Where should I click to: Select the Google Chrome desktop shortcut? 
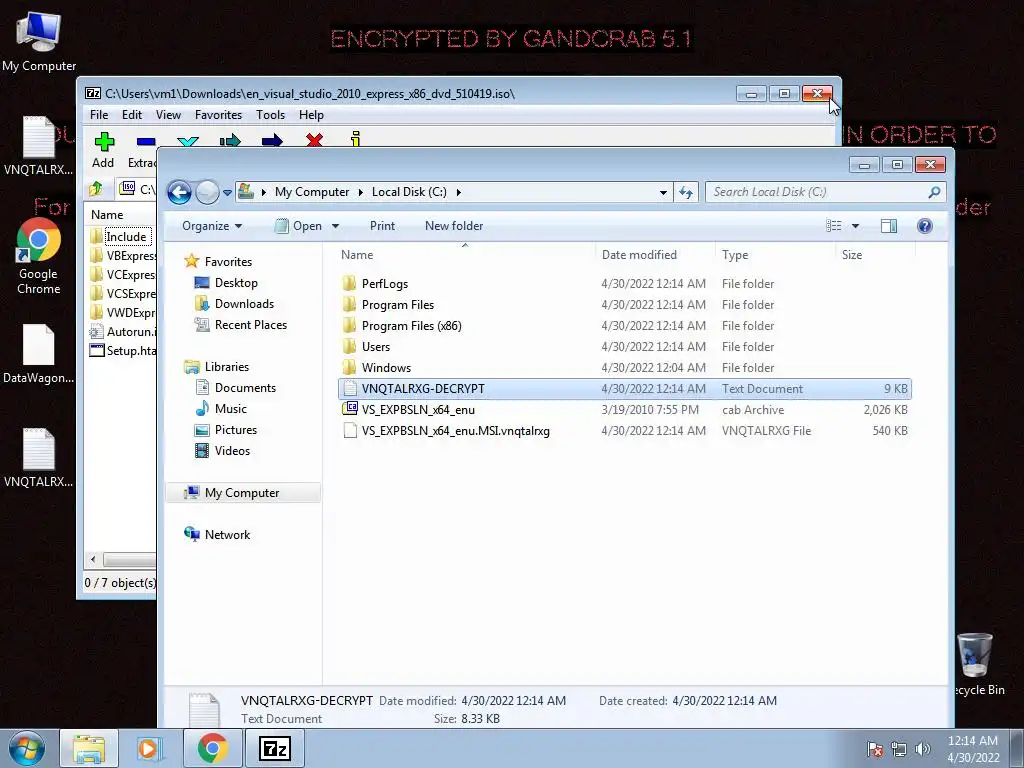[39, 257]
